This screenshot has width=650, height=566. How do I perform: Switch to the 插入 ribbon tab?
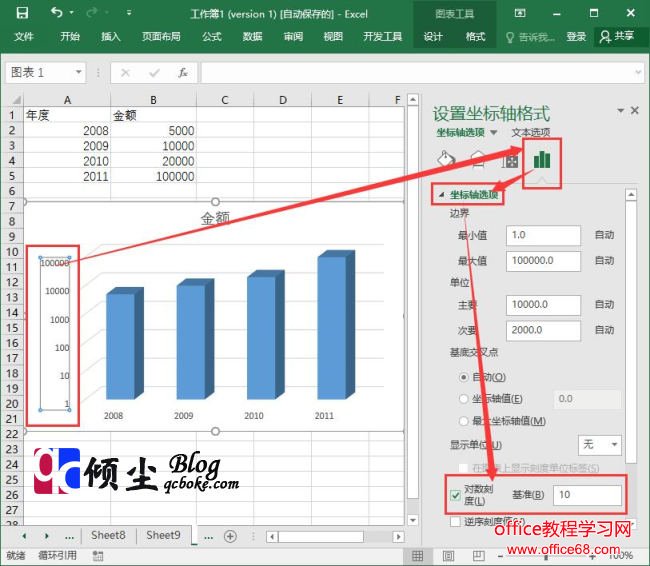tap(111, 36)
